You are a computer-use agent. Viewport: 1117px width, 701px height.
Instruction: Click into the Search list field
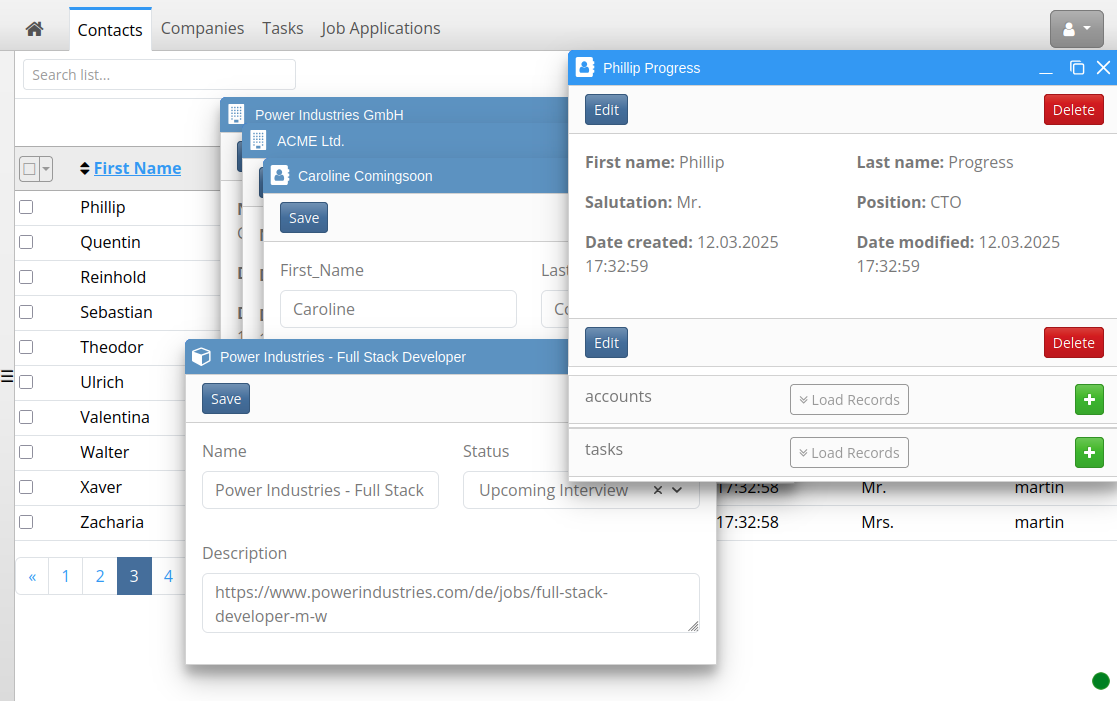point(159,75)
